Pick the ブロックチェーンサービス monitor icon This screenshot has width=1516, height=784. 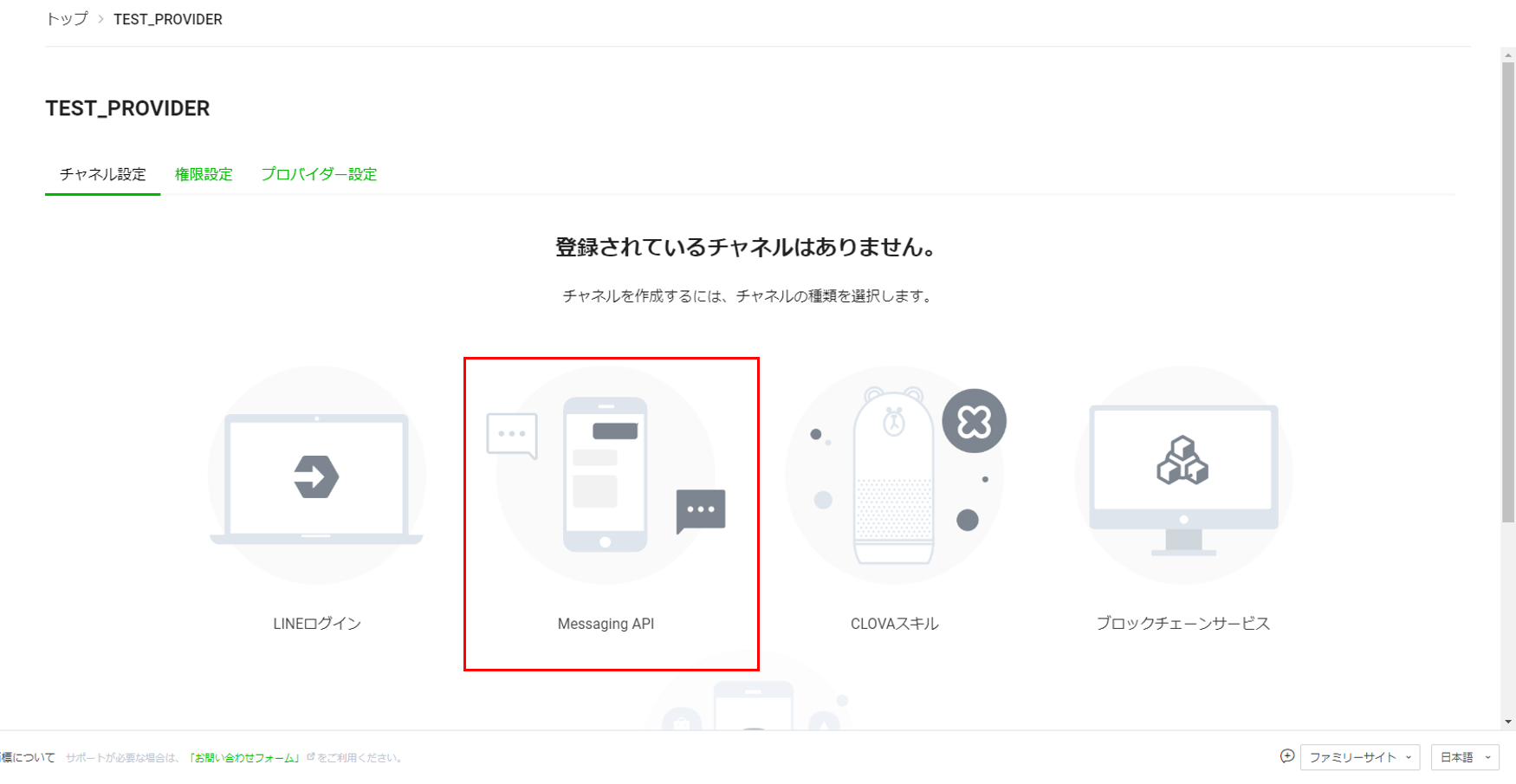[x=1183, y=475]
